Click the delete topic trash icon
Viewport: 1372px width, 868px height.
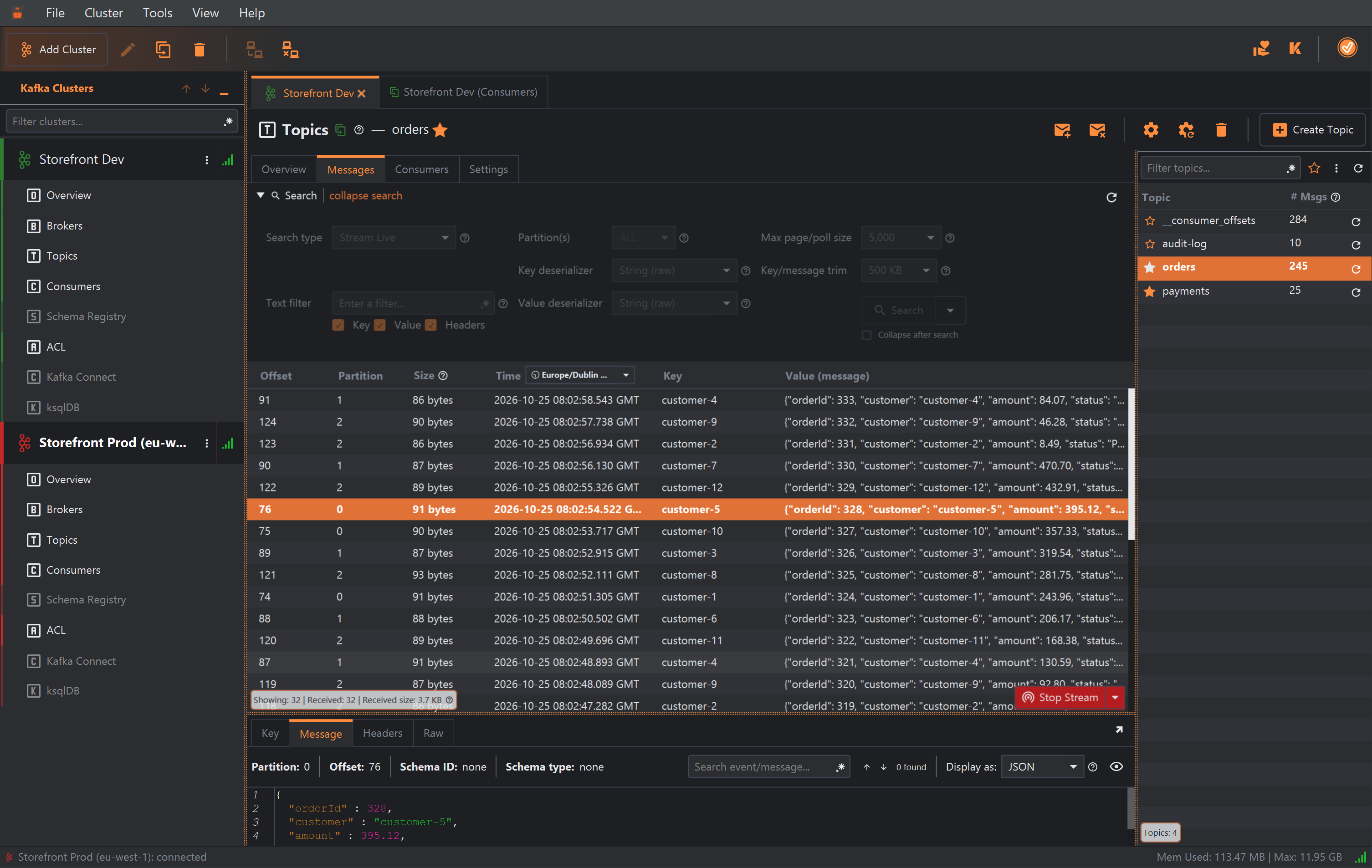(1220, 130)
